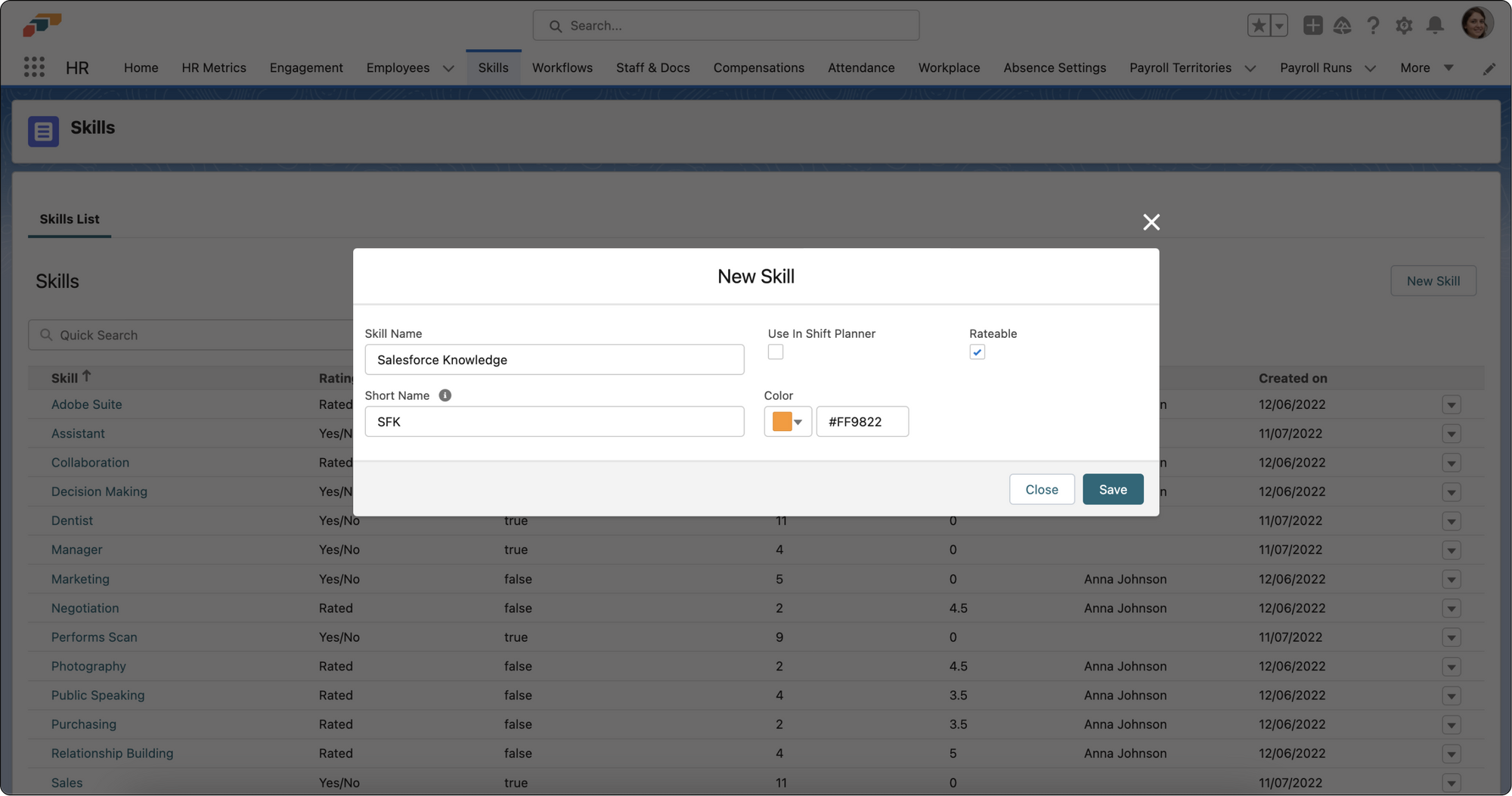The height and width of the screenshot is (796, 1512).
Task: Click the global actions plus icon
Action: click(x=1312, y=25)
